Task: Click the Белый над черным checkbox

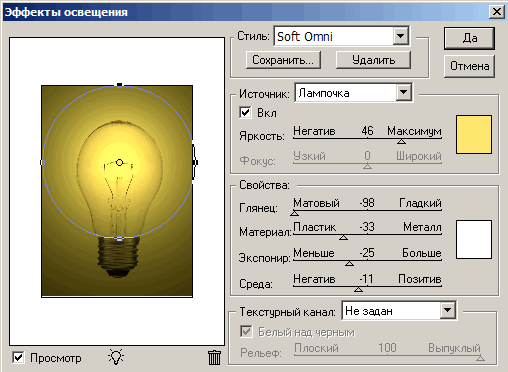Action: [246, 331]
